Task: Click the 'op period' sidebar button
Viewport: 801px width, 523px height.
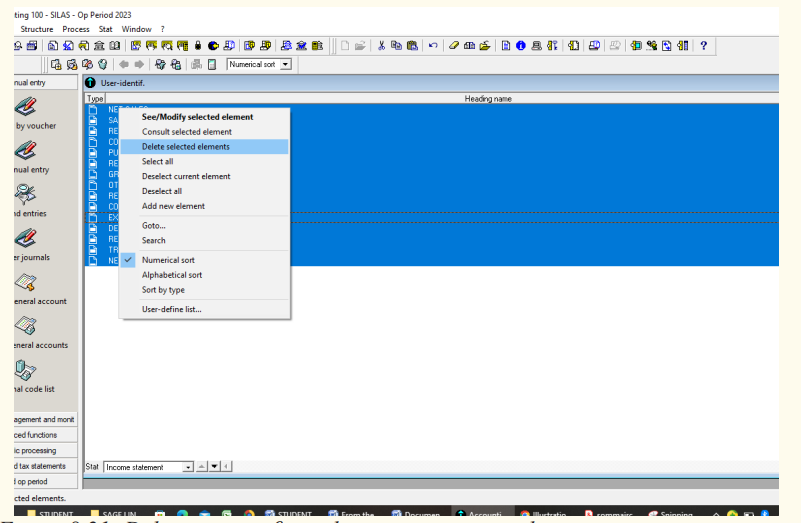Action: (x=45, y=482)
